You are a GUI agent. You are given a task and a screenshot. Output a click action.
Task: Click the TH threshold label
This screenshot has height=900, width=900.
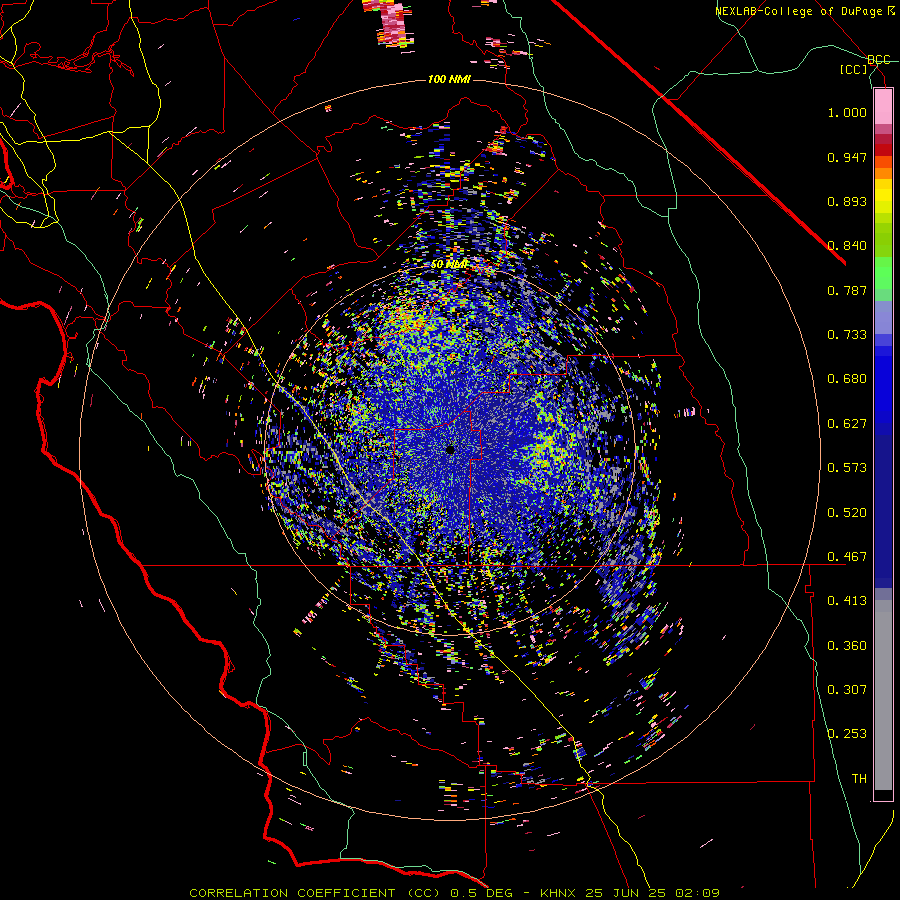click(x=859, y=779)
